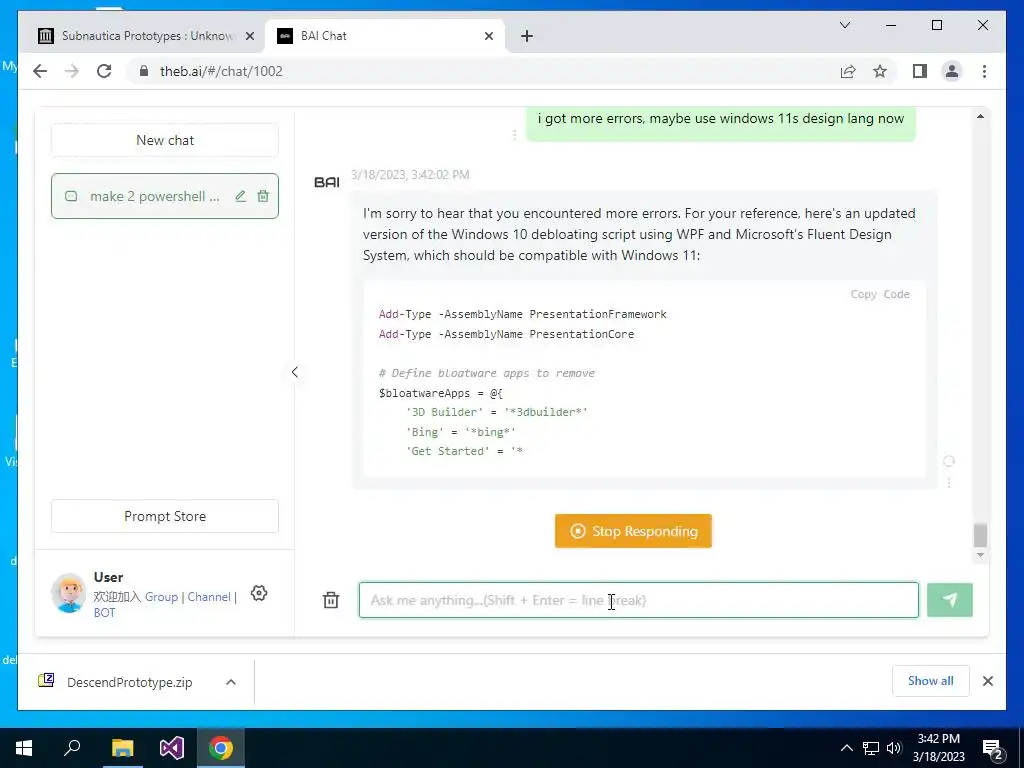The height and width of the screenshot is (768, 1024).
Task: Close the Subnautica Prototypes tab
Action: click(249, 36)
